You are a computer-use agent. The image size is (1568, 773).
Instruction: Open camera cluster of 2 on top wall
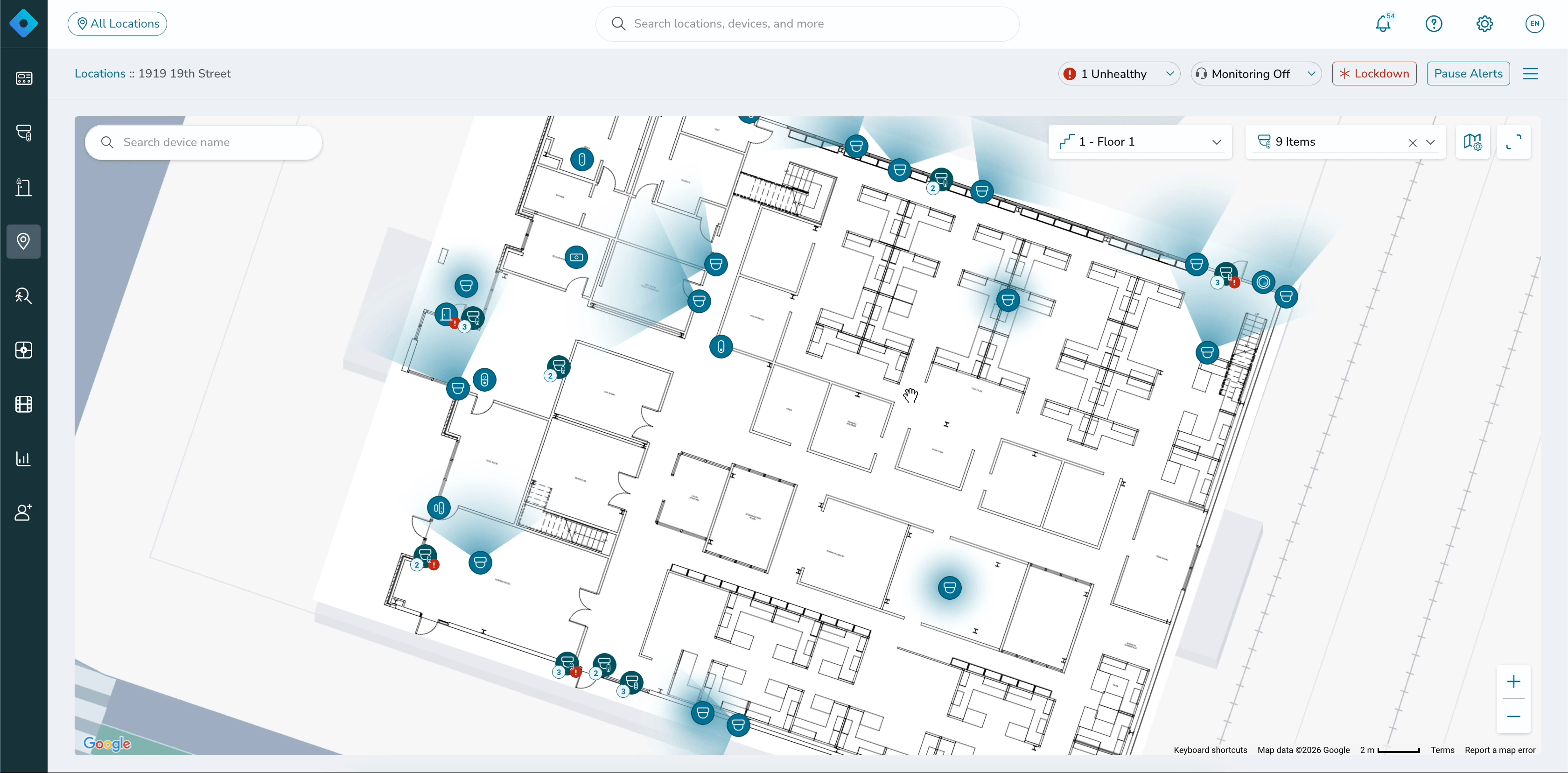pos(940,180)
